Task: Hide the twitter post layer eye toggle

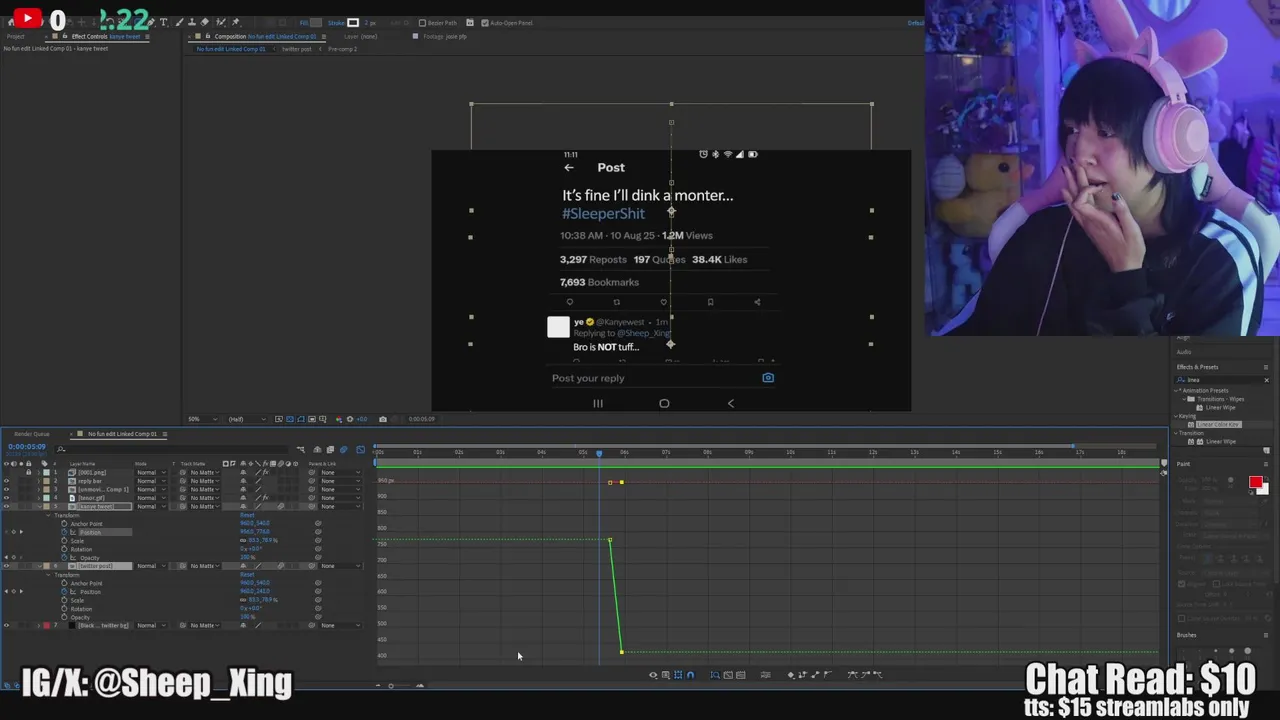Action: point(6,566)
